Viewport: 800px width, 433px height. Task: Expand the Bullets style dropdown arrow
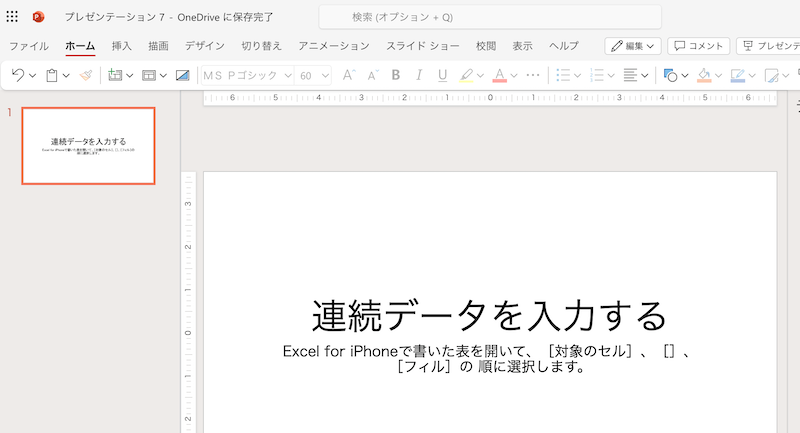(x=578, y=75)
